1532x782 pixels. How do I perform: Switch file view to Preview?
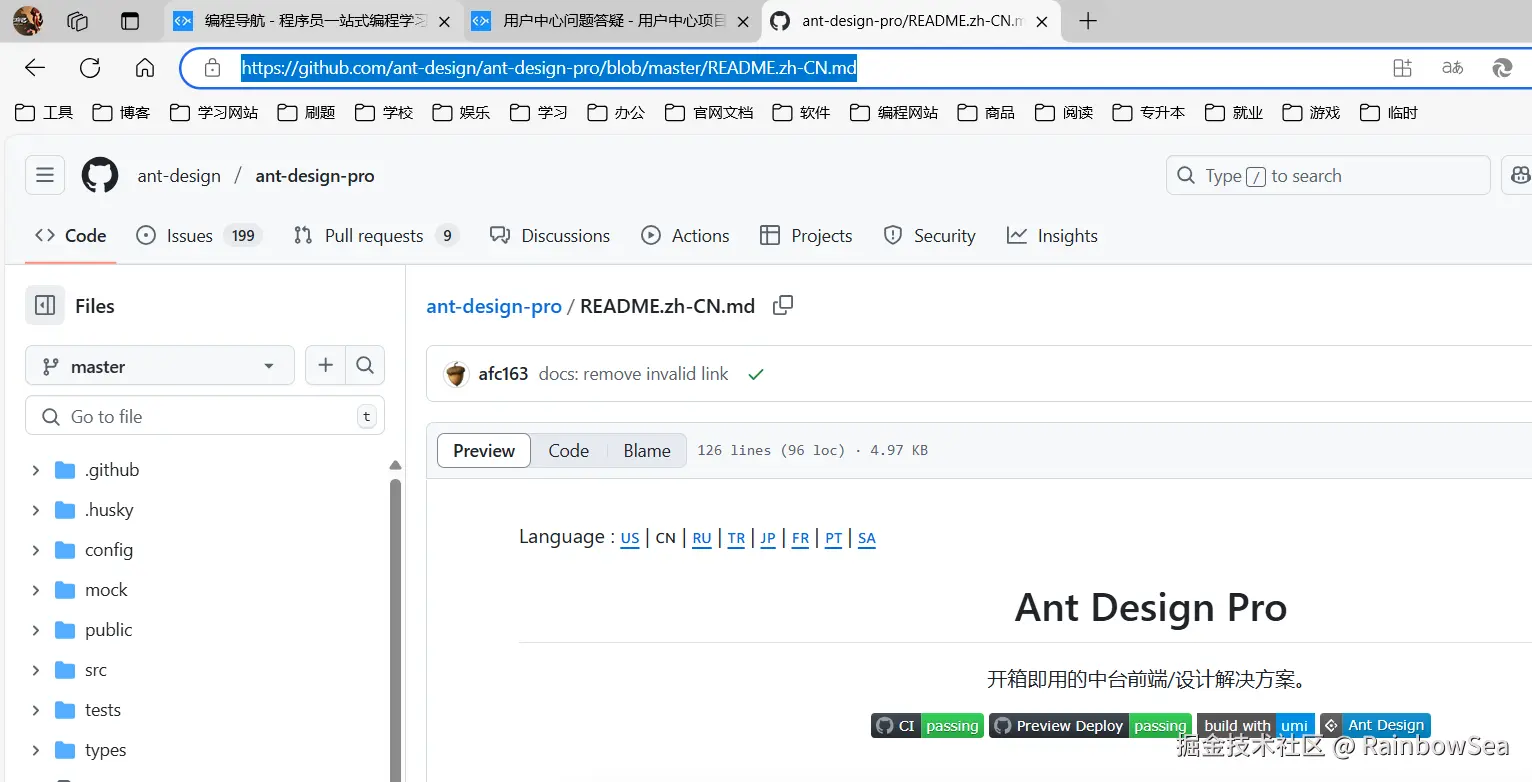coord(484,451)
